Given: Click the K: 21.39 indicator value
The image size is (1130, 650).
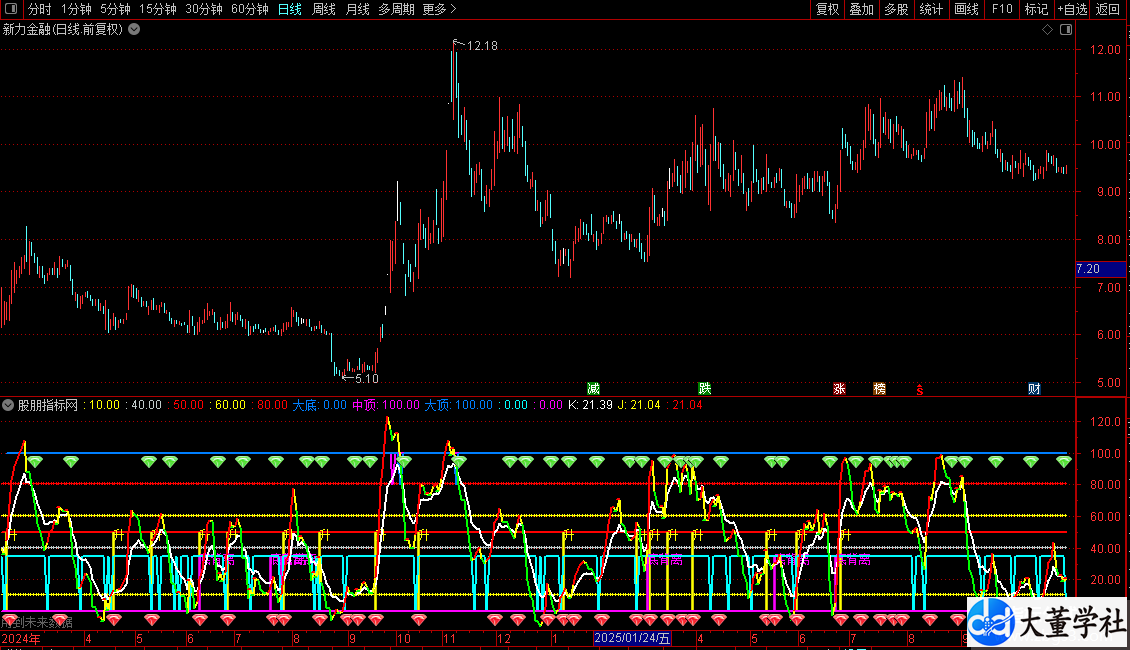Looking at the screenshot, I should click(x=590, y=405).
